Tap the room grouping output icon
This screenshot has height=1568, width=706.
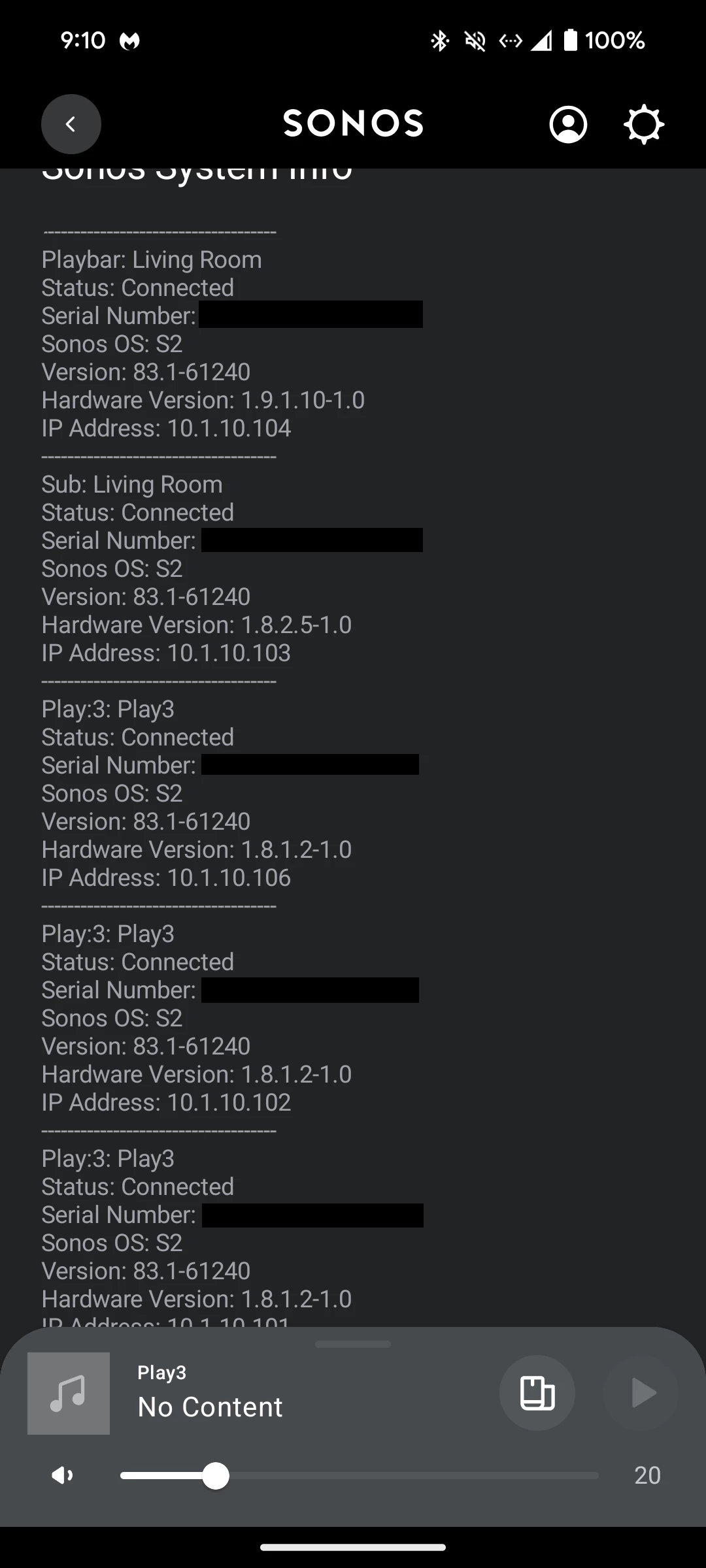537,1393
